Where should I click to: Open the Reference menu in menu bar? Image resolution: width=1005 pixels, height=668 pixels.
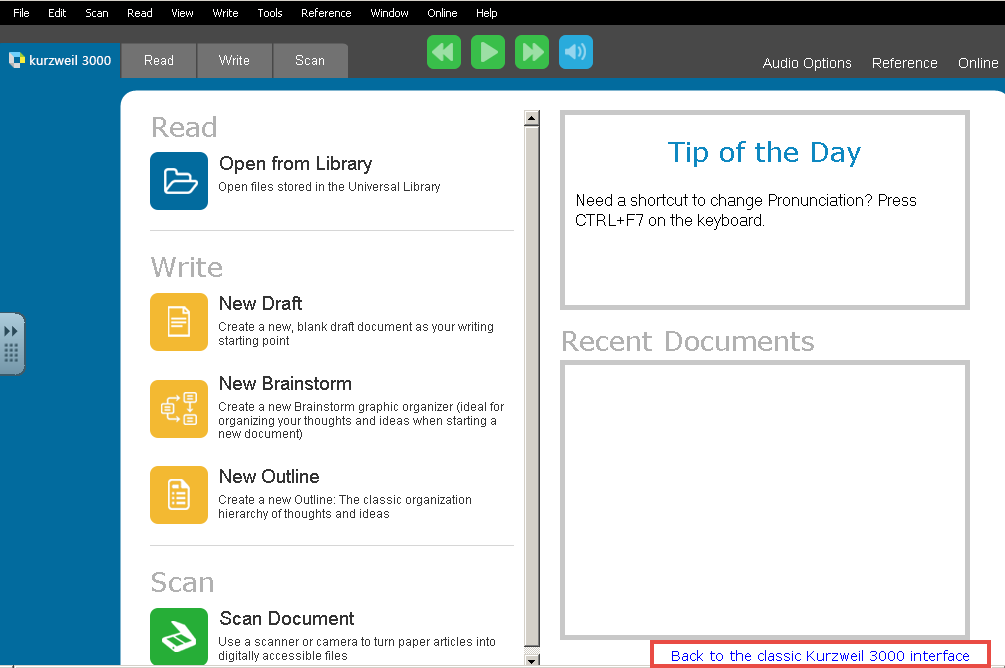326,13
